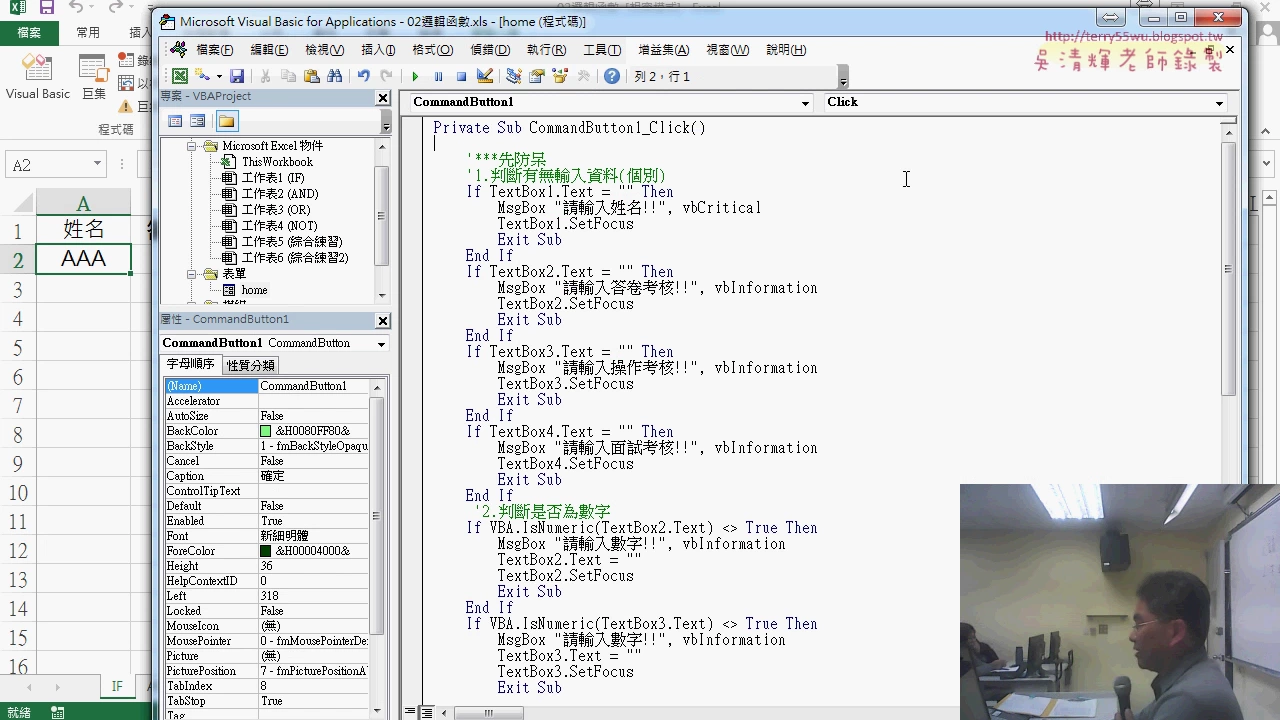
Task: Switch to 性質分類 properties tab
Action: click(x=250, y=365)
